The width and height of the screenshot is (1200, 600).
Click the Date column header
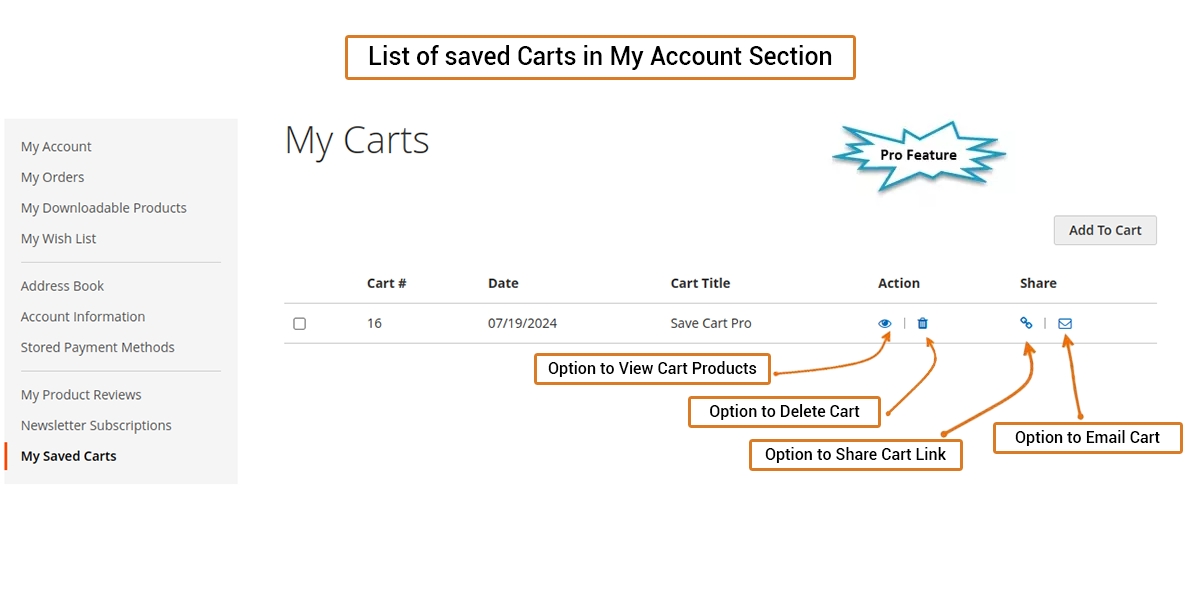pyautogui.click(x=503, y=283)
